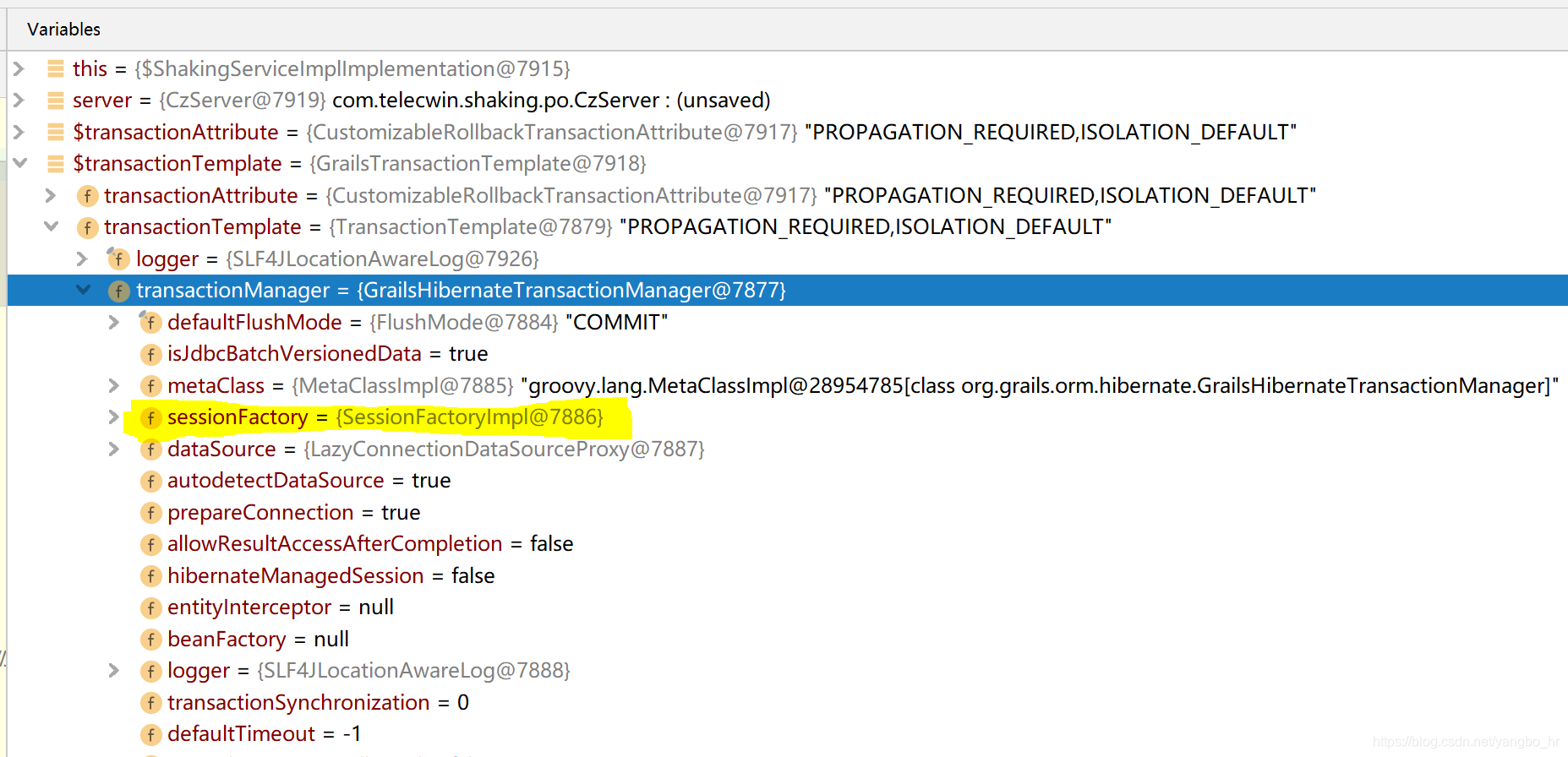This screenshot has width=1568, height=757.
Task: Click field icon of nested transactionAttribute
Action: [87, 196]
